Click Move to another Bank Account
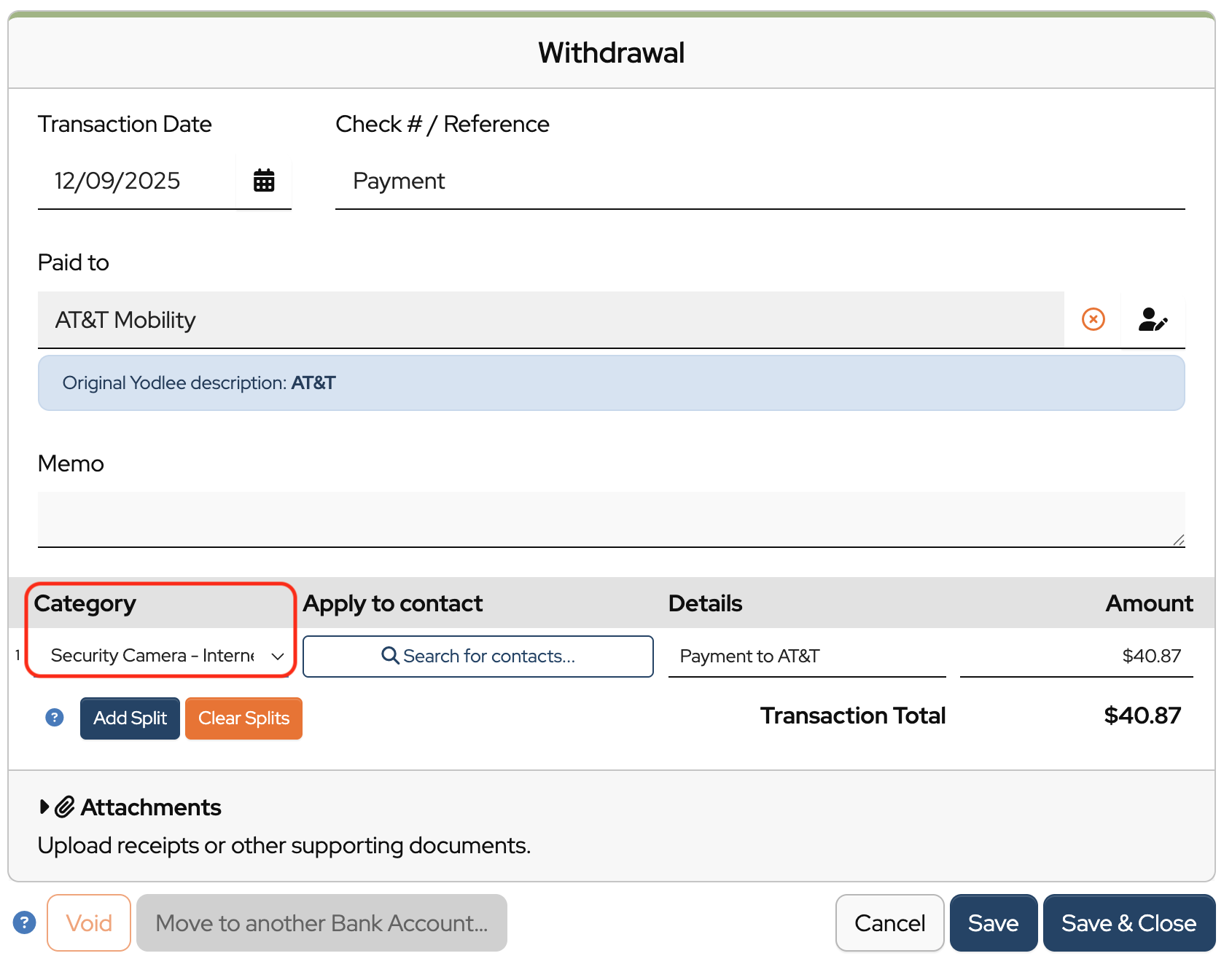Image resolution: width=1232 pixels, height=972 pixels. click(x=321, y=922)
